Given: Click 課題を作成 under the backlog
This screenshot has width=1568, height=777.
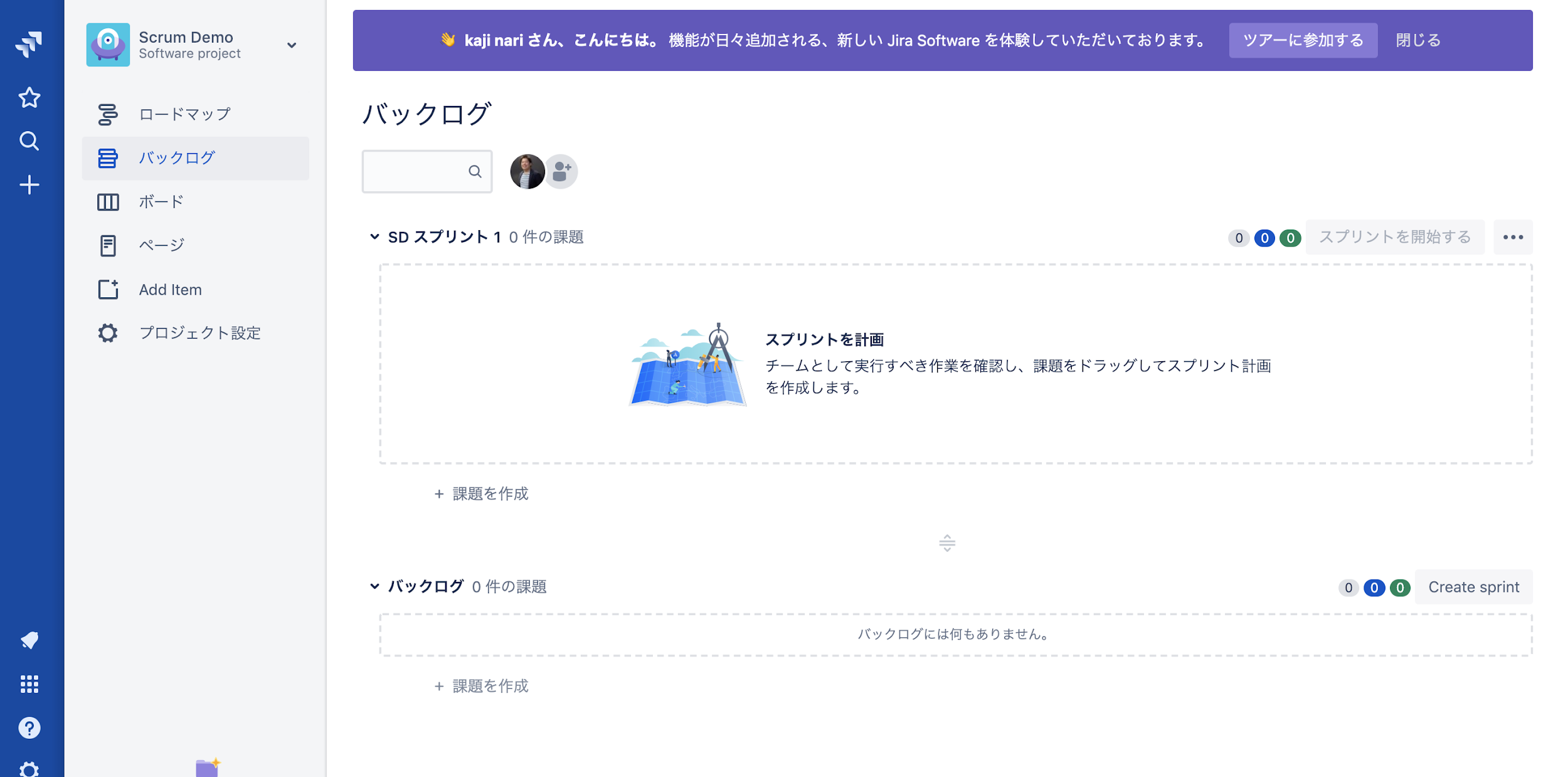Looking at the screenshot, I should click(x=482, y=686).
